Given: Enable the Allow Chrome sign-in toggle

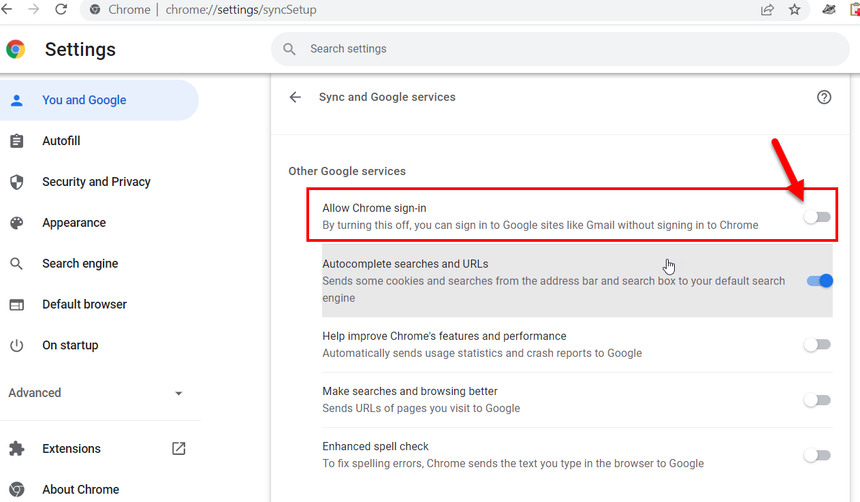Looking at the screenshot, I should 817,217.
